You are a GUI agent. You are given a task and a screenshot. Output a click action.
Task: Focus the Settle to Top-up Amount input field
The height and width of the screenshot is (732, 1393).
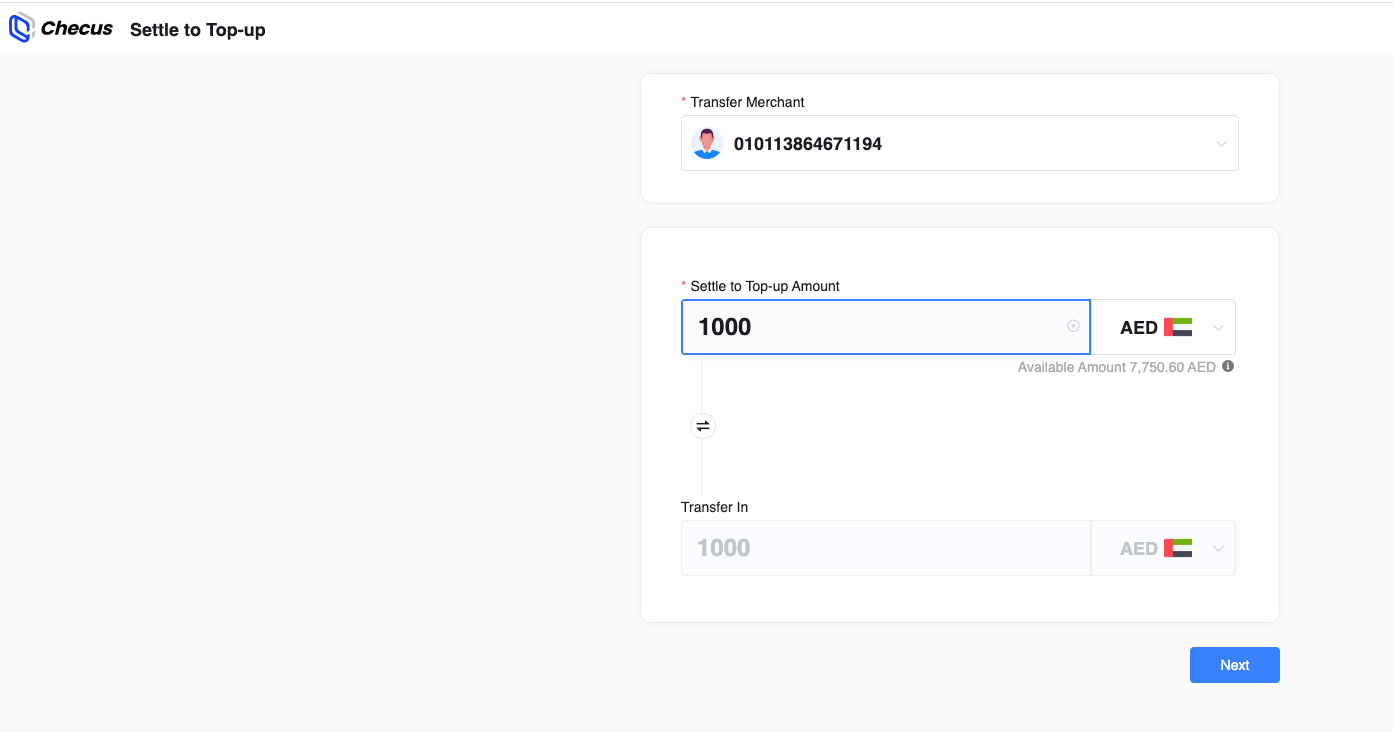870,327
